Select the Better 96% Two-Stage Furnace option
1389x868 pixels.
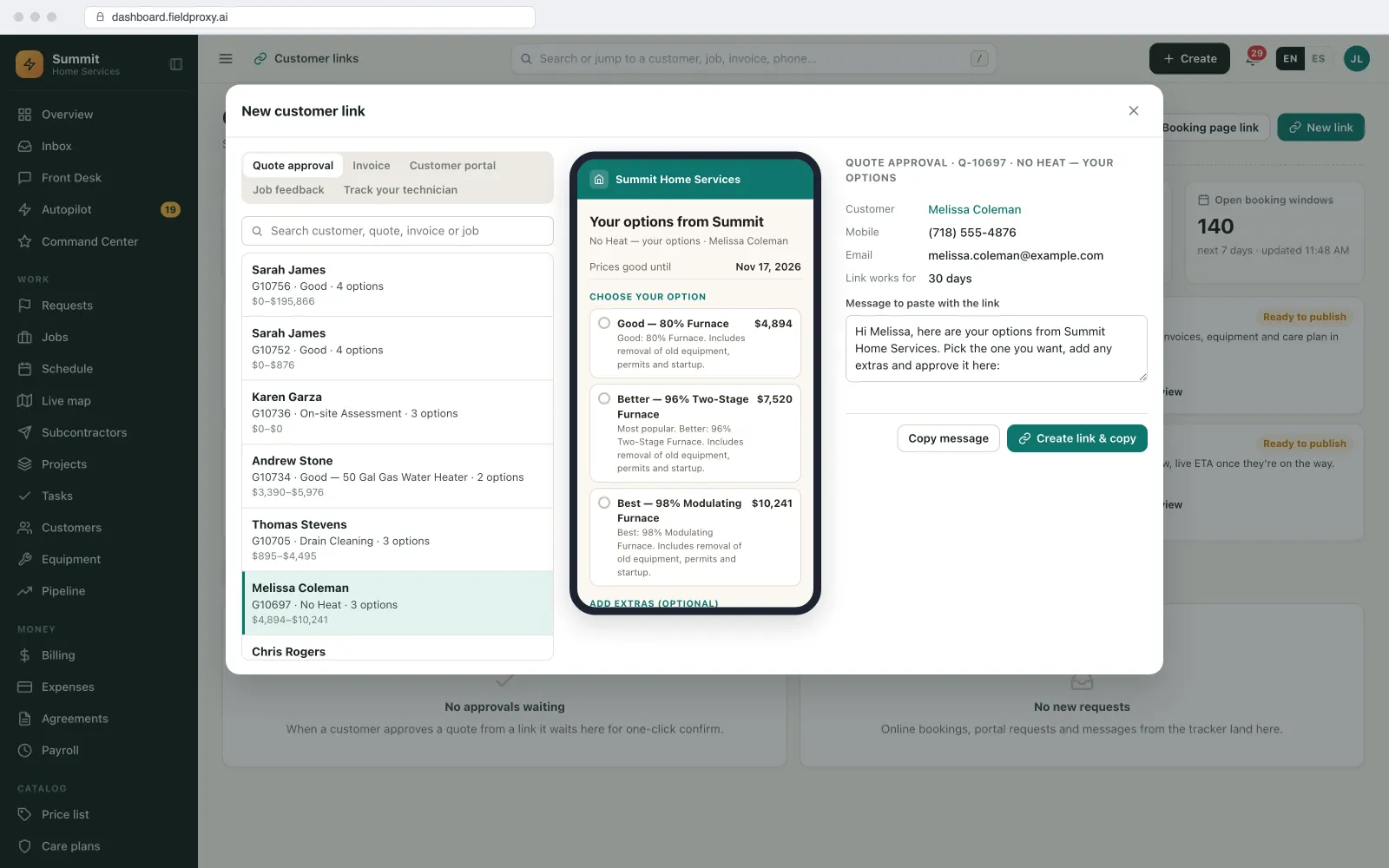click(694, 433)
